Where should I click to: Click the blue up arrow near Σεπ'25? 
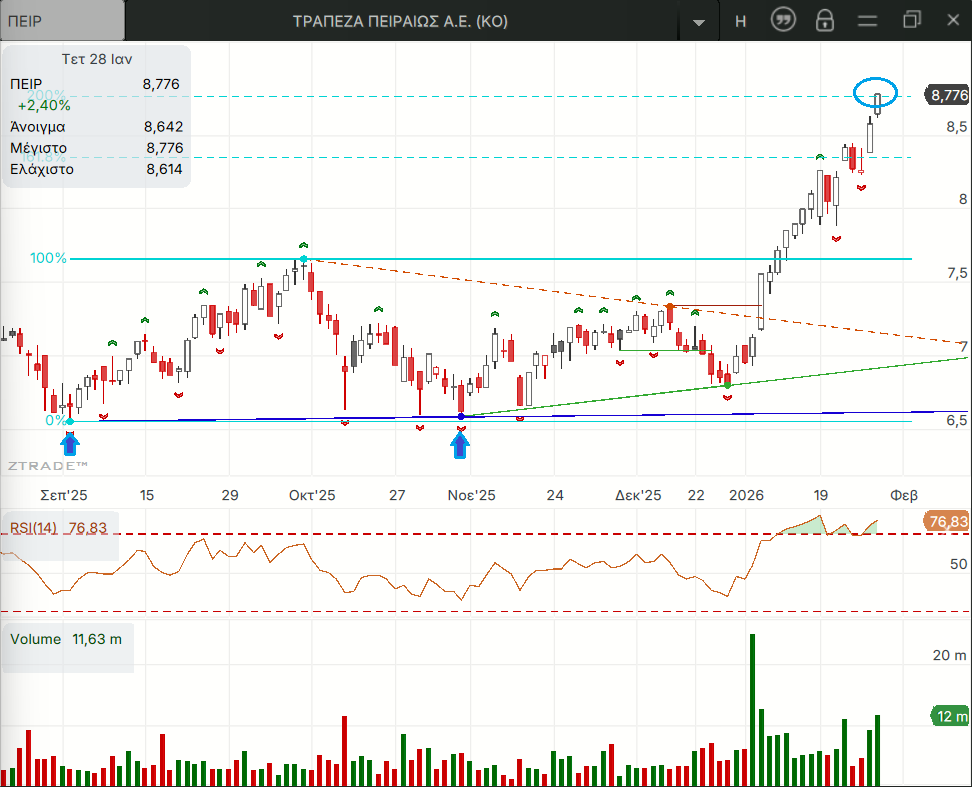click(69, 443)
